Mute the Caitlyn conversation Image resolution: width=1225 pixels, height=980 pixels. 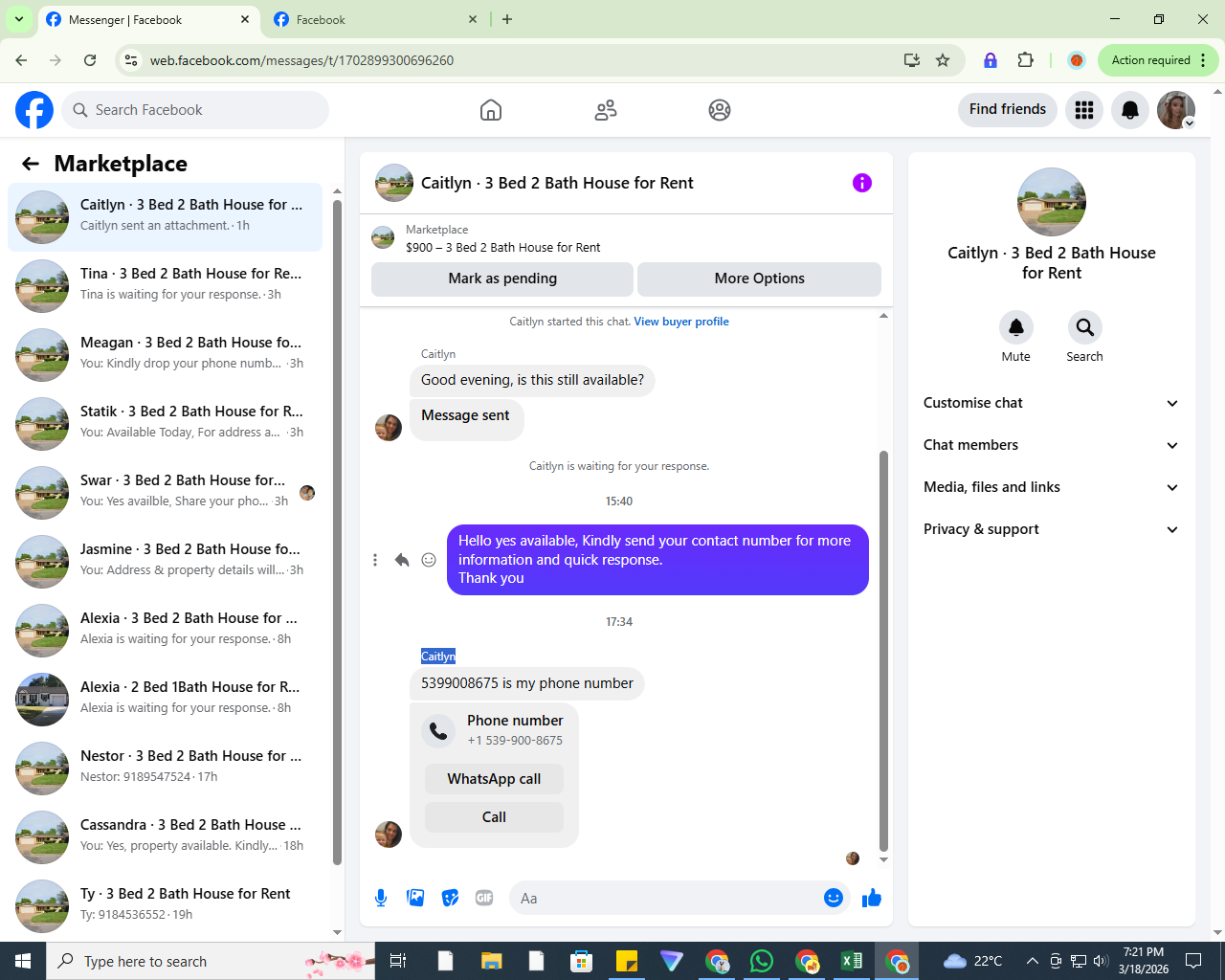[x=1016, y=327]
